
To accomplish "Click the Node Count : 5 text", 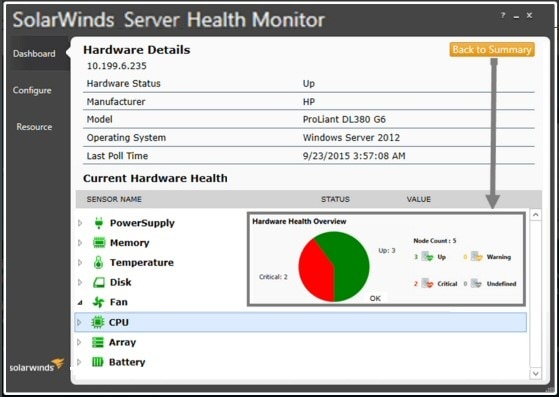I will 435,241.
